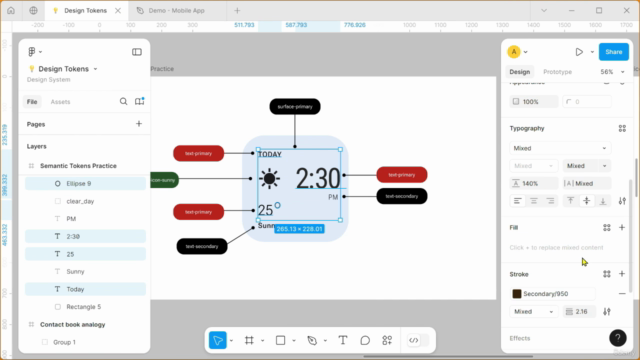Add a new page with plus icon
This screenshot has width=640, height=360.
tap(139, 124)
